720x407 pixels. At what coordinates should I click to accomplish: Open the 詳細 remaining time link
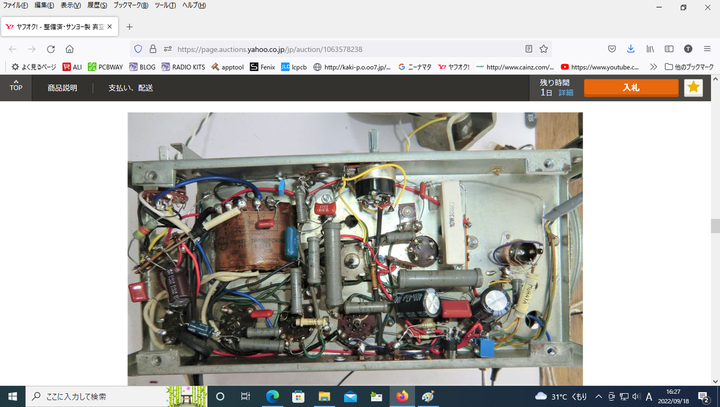pos(566,92)
